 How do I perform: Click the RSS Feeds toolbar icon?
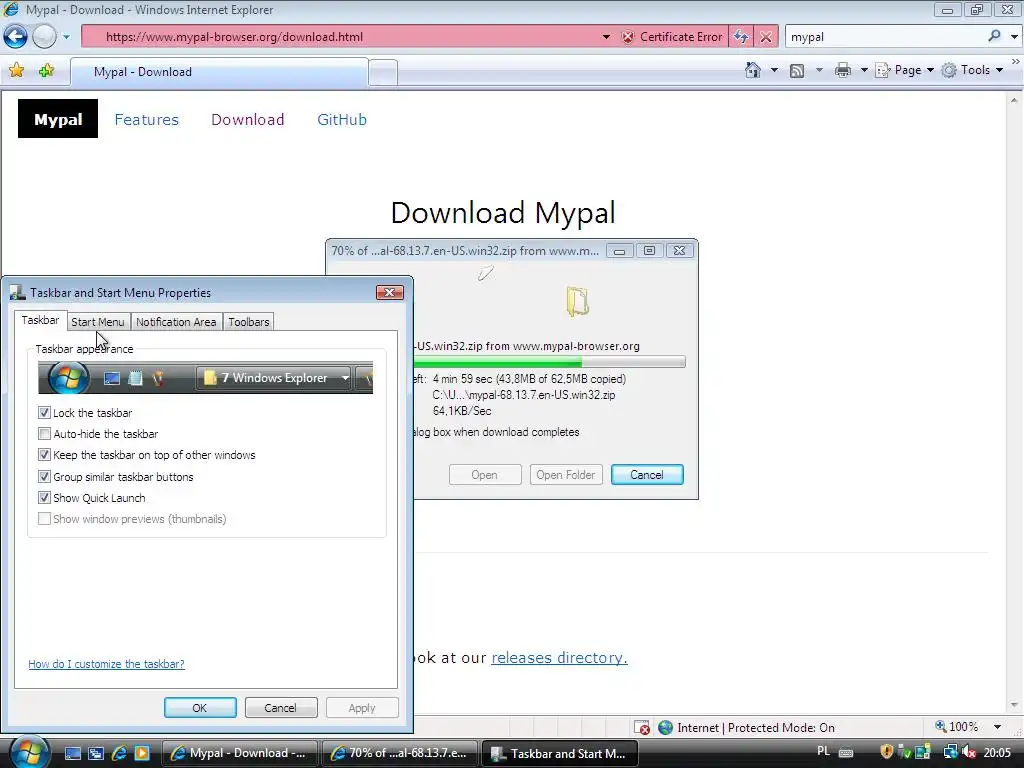click(x=797, y=71)
